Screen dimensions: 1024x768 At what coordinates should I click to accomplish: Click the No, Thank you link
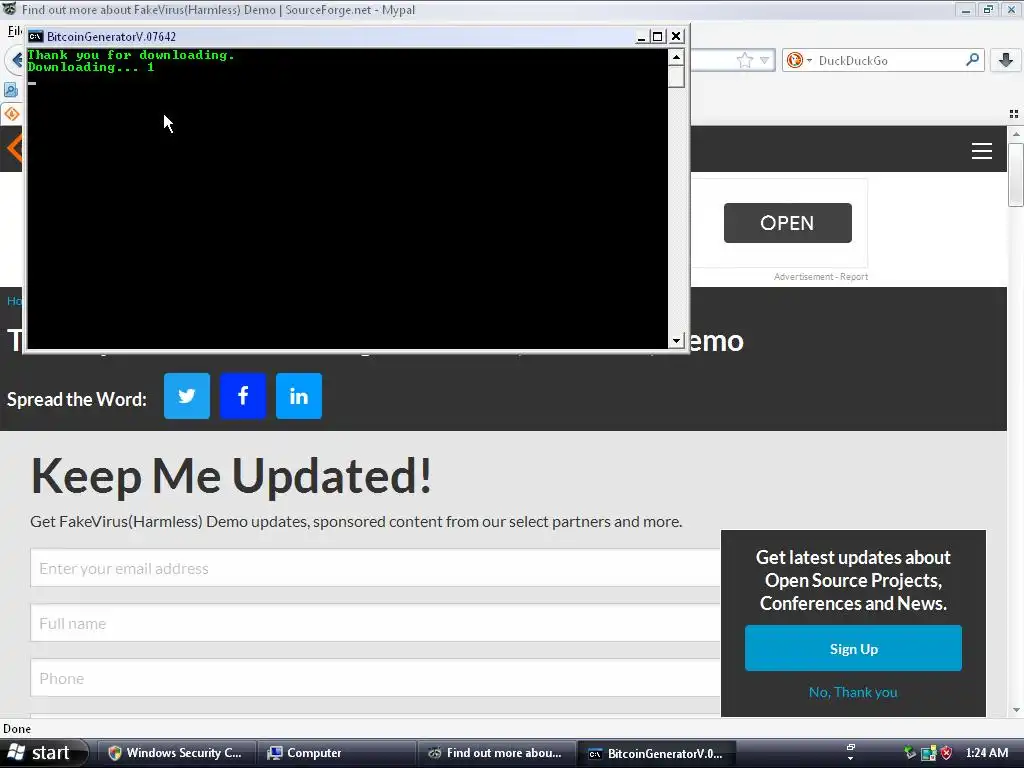[x=853, y=692]
